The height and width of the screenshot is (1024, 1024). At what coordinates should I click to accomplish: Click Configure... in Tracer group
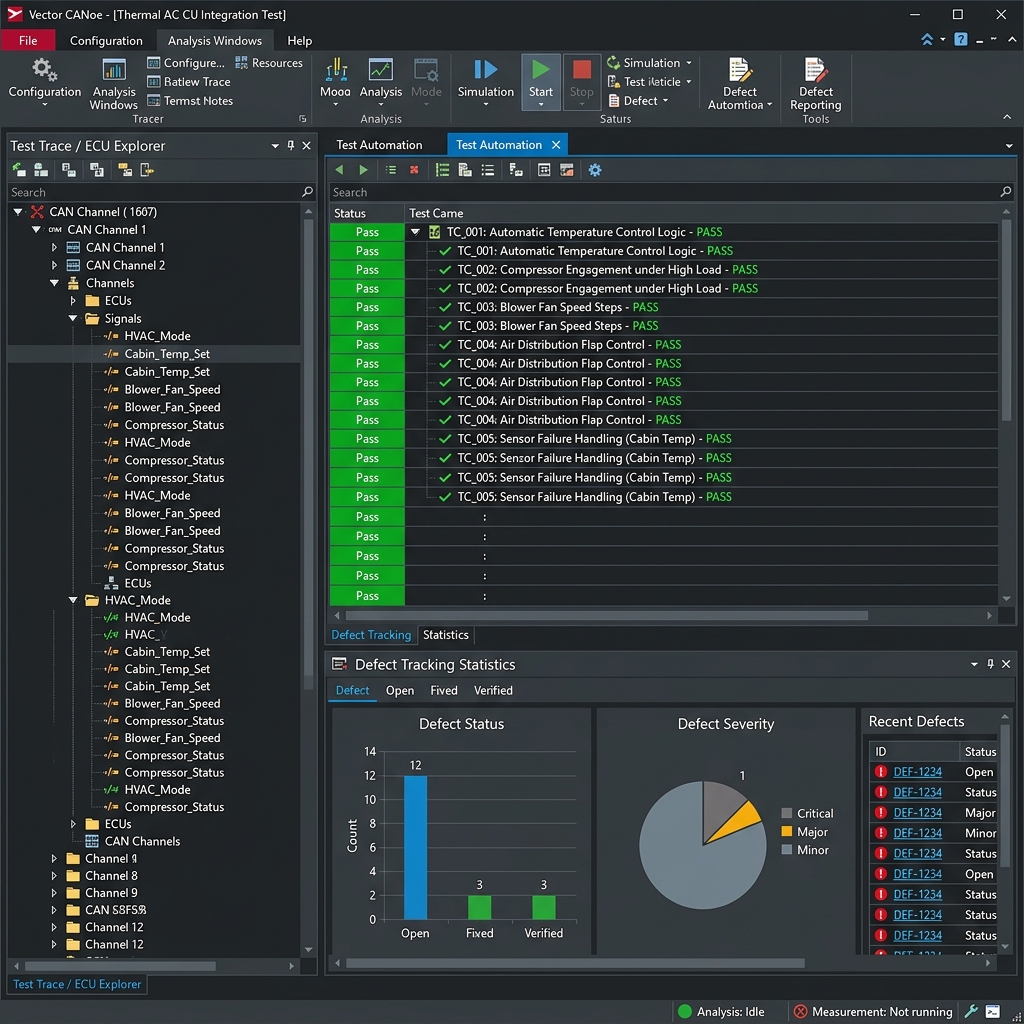pos(185,63)
